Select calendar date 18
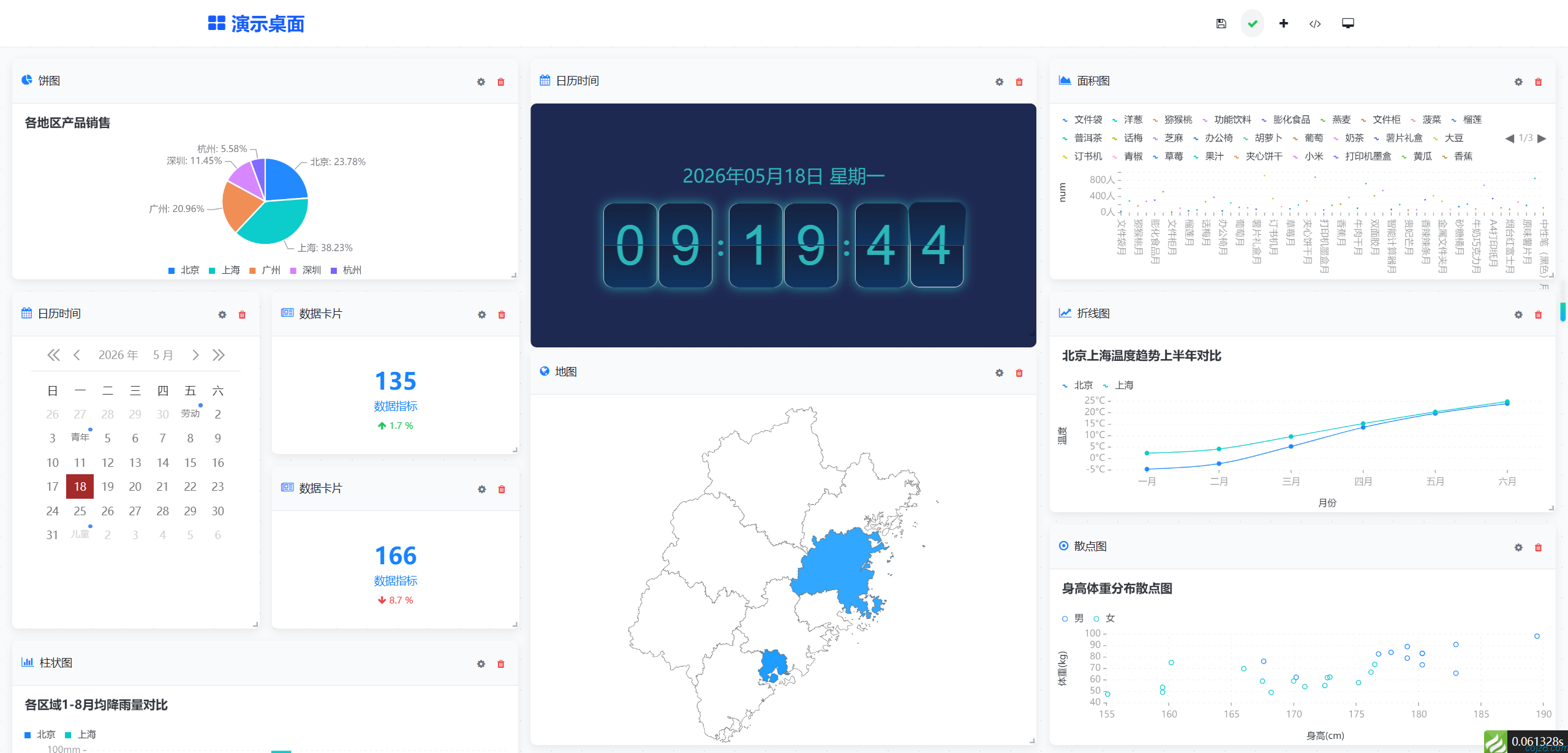This screenshot has height=753, width=1568. click(80, 486)
